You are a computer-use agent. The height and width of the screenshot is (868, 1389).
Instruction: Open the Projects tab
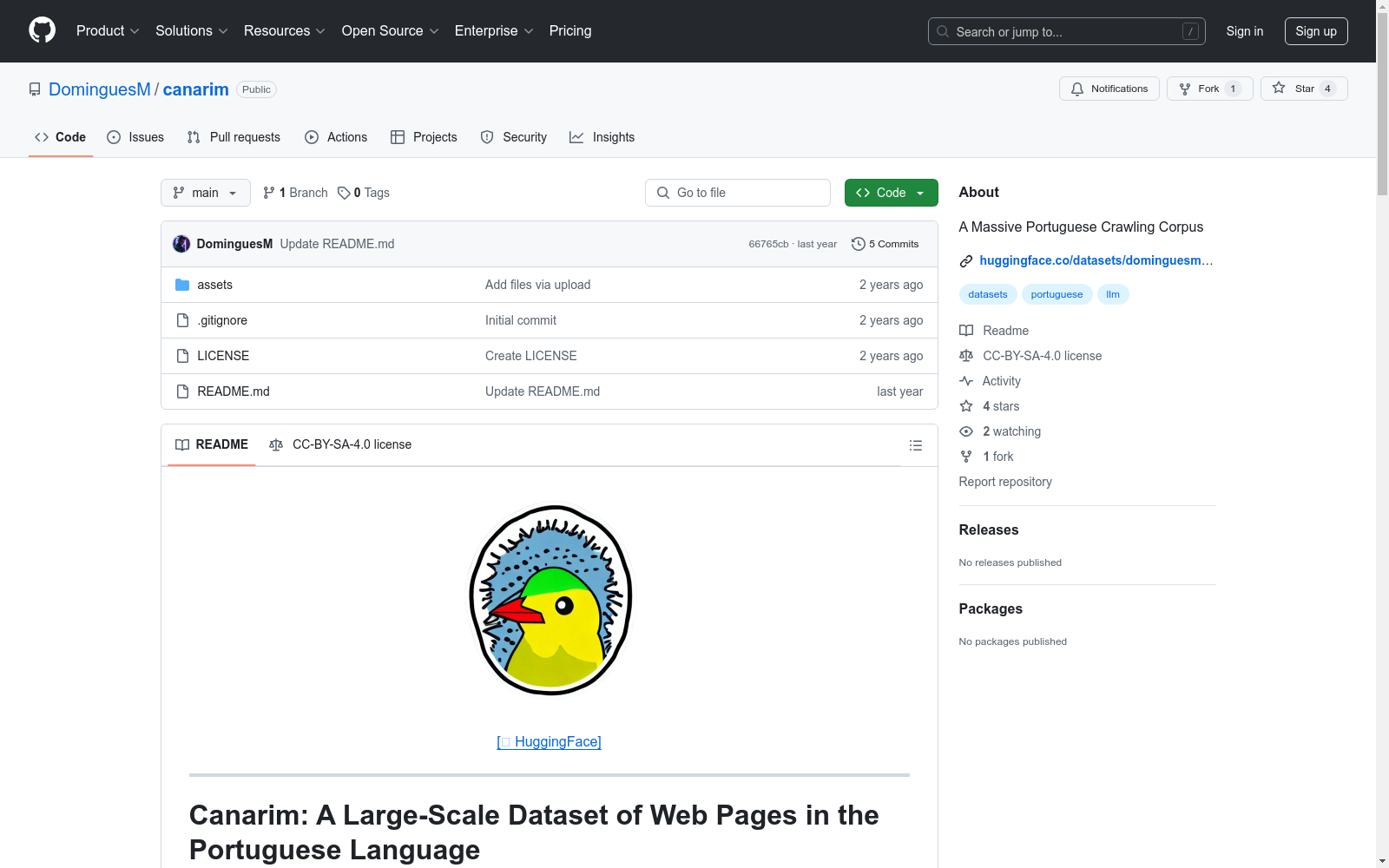coord(424,137)
